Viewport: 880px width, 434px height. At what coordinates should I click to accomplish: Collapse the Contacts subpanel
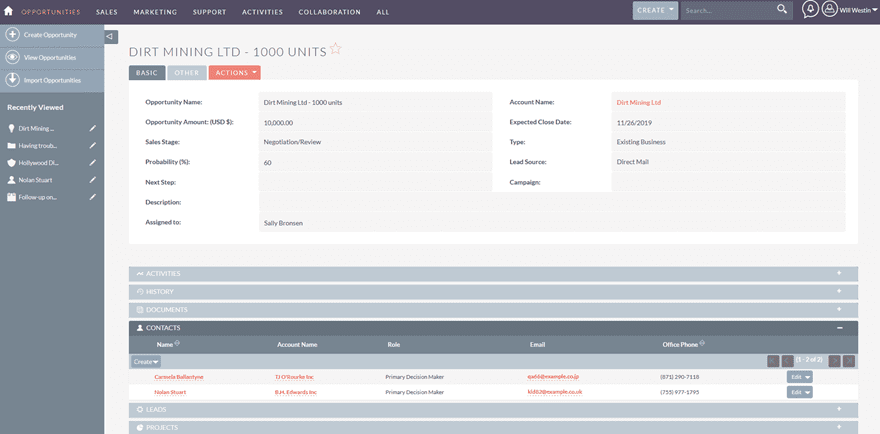(x=839, y=327)
